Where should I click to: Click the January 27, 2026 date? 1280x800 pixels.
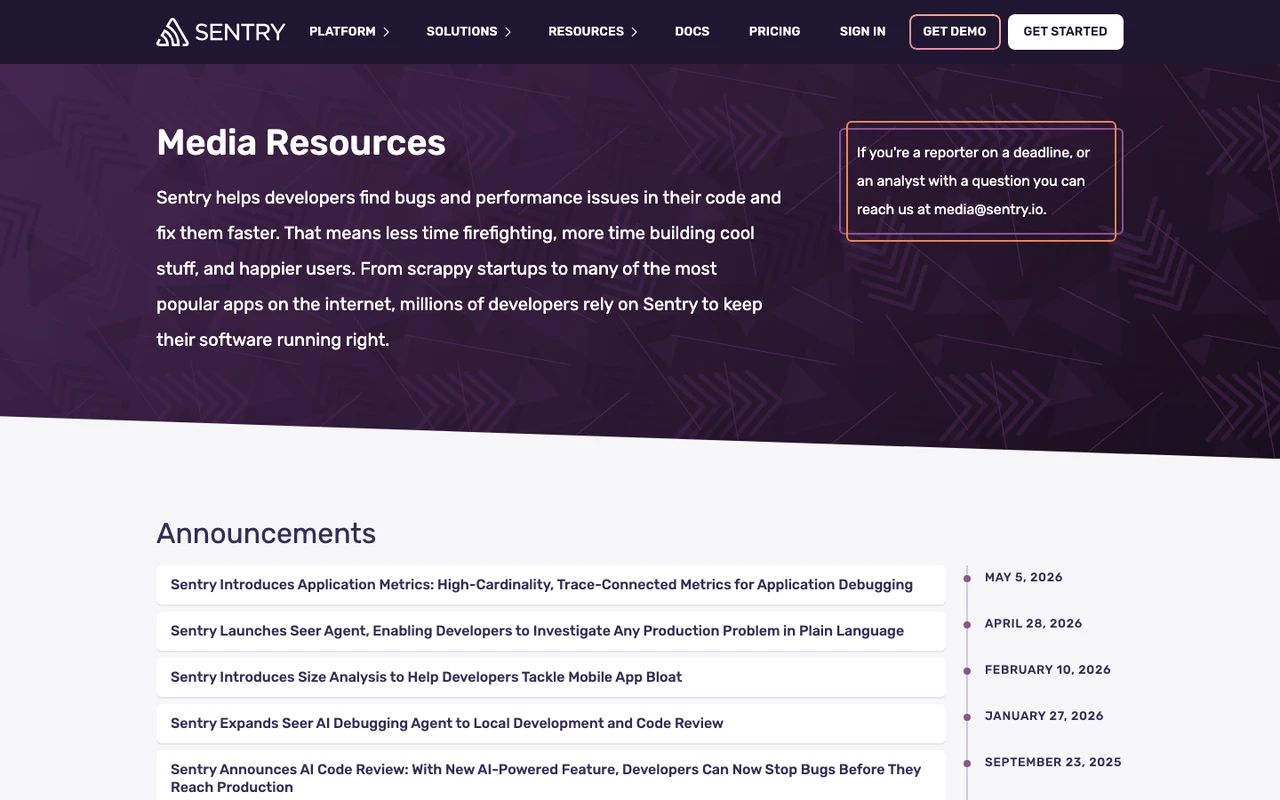(x=1044, y=715)
